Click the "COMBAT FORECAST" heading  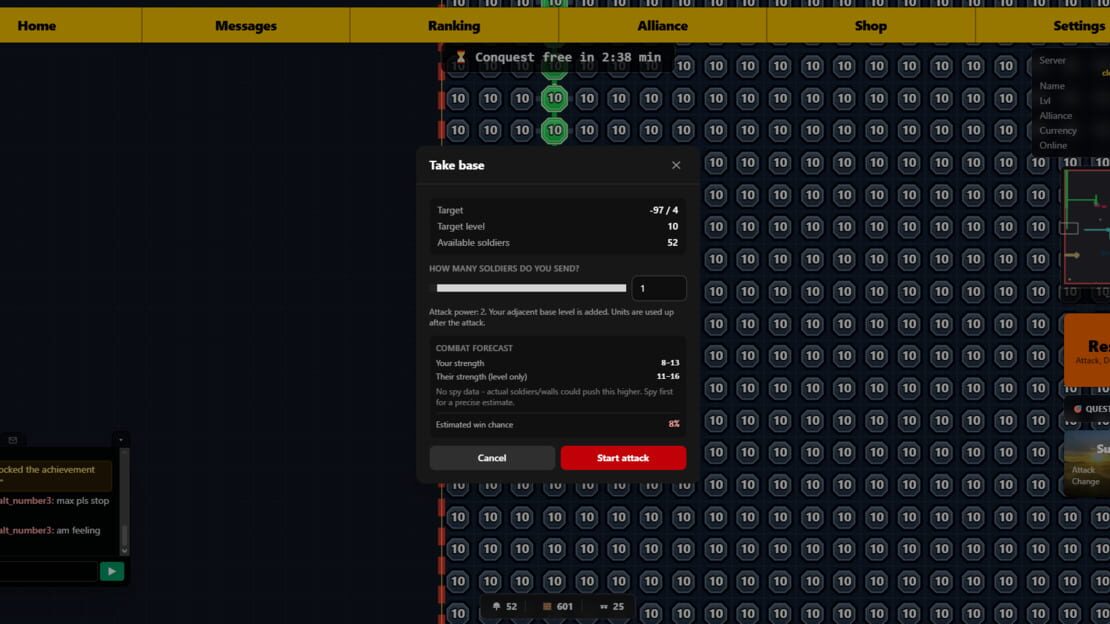[474, 348]
